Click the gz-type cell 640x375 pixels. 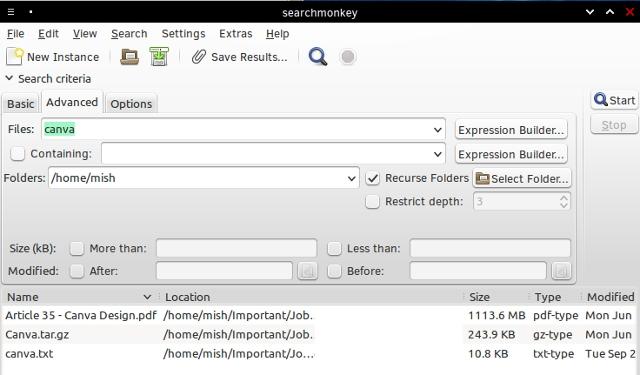pos(552,335)
